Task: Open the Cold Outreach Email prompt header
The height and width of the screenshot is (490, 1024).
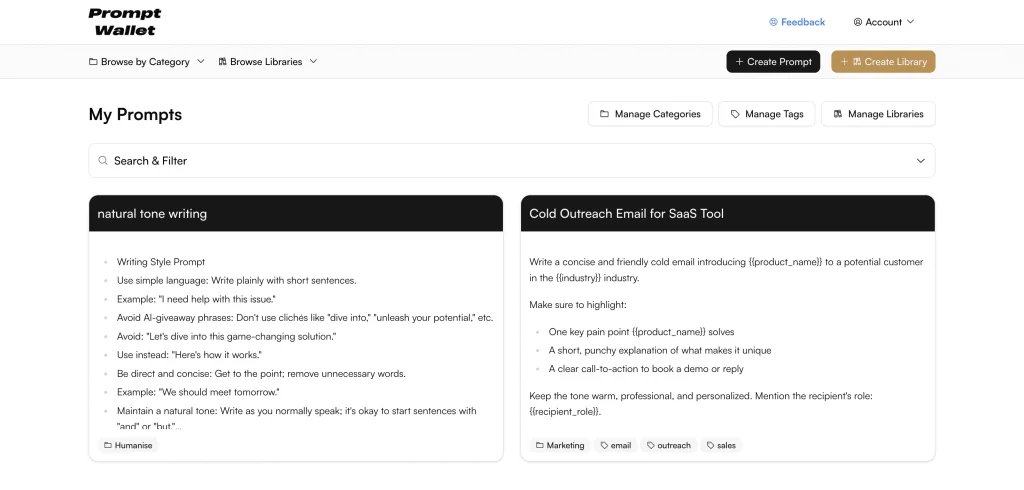Action: pos(727,213)
